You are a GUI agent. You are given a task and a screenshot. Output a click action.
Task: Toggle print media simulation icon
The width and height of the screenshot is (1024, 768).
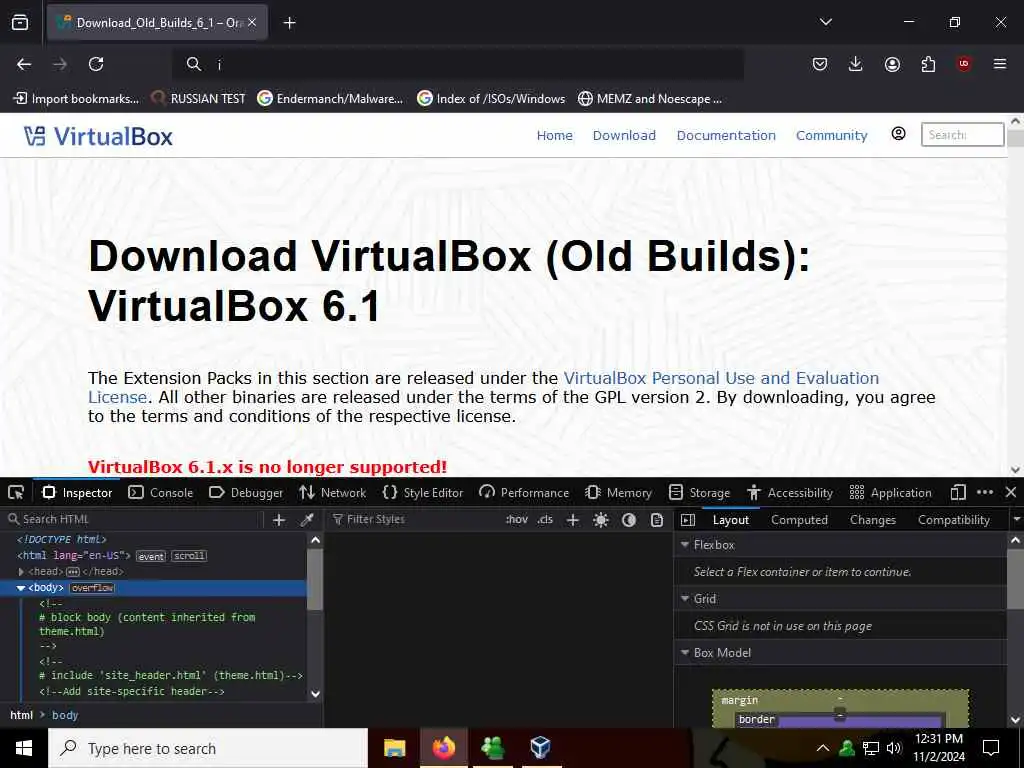[657, 520]
